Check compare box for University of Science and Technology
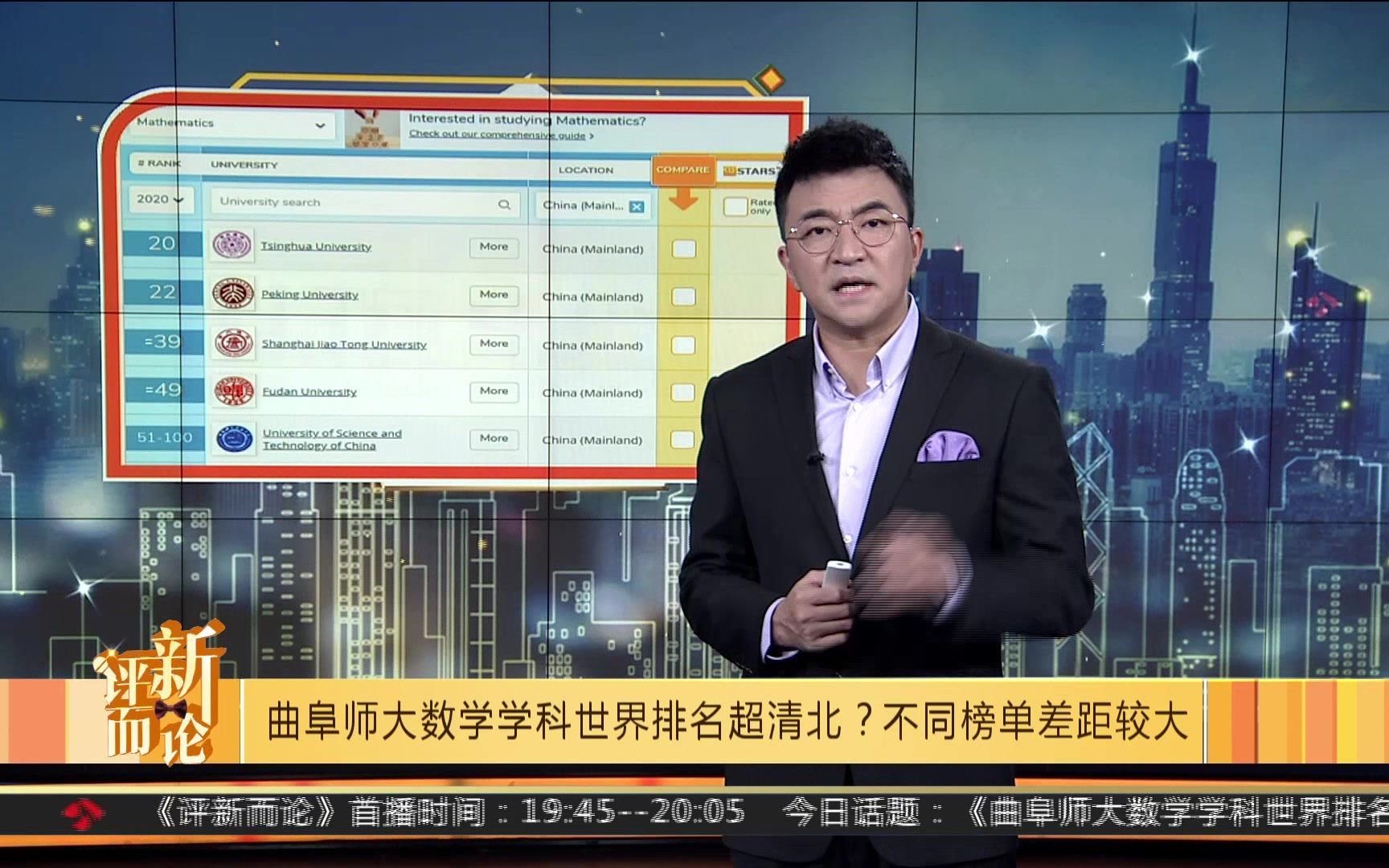Viewport: 1389px width, 868px height. point(682,440)
